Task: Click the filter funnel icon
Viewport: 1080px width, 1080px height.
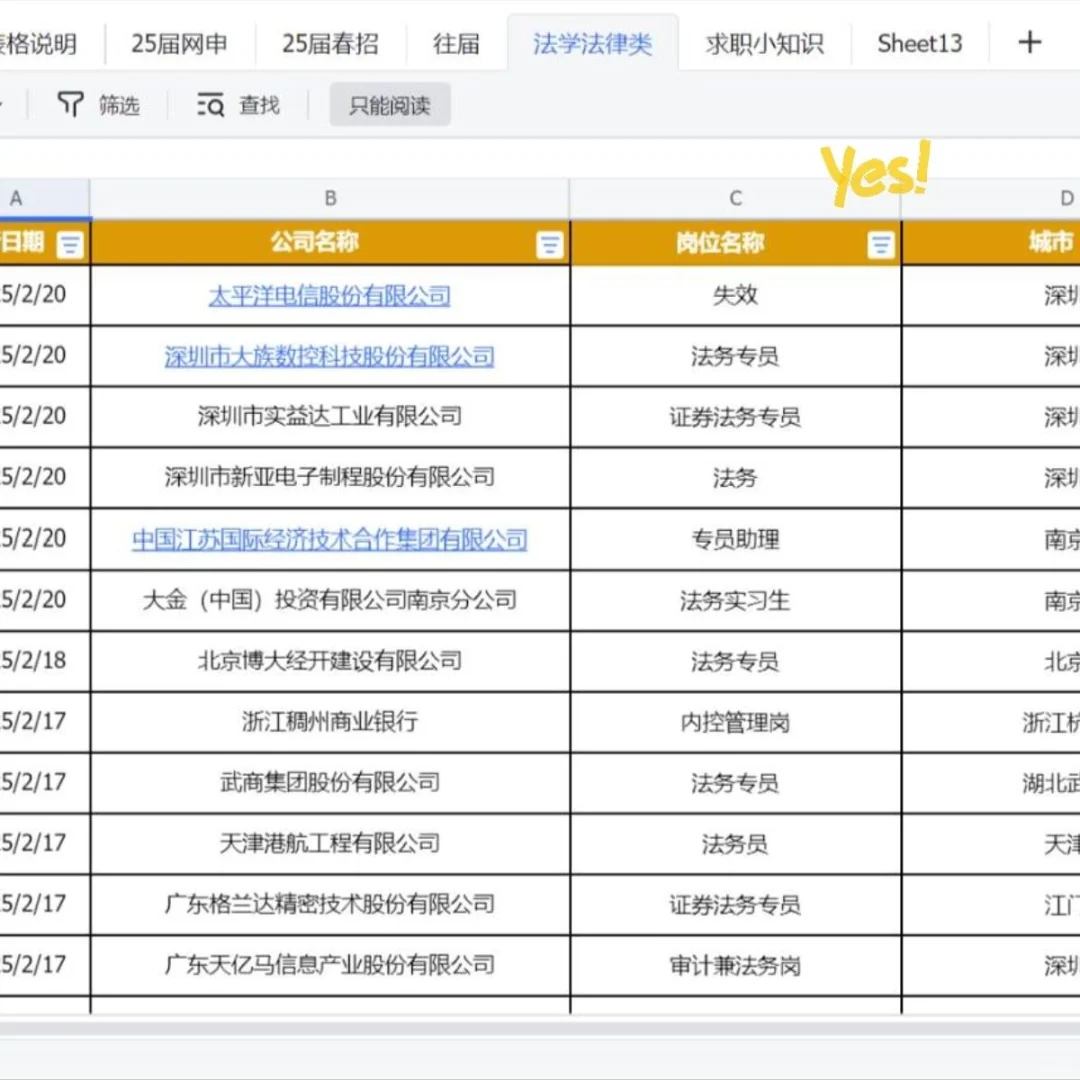Action: (70, 105)
